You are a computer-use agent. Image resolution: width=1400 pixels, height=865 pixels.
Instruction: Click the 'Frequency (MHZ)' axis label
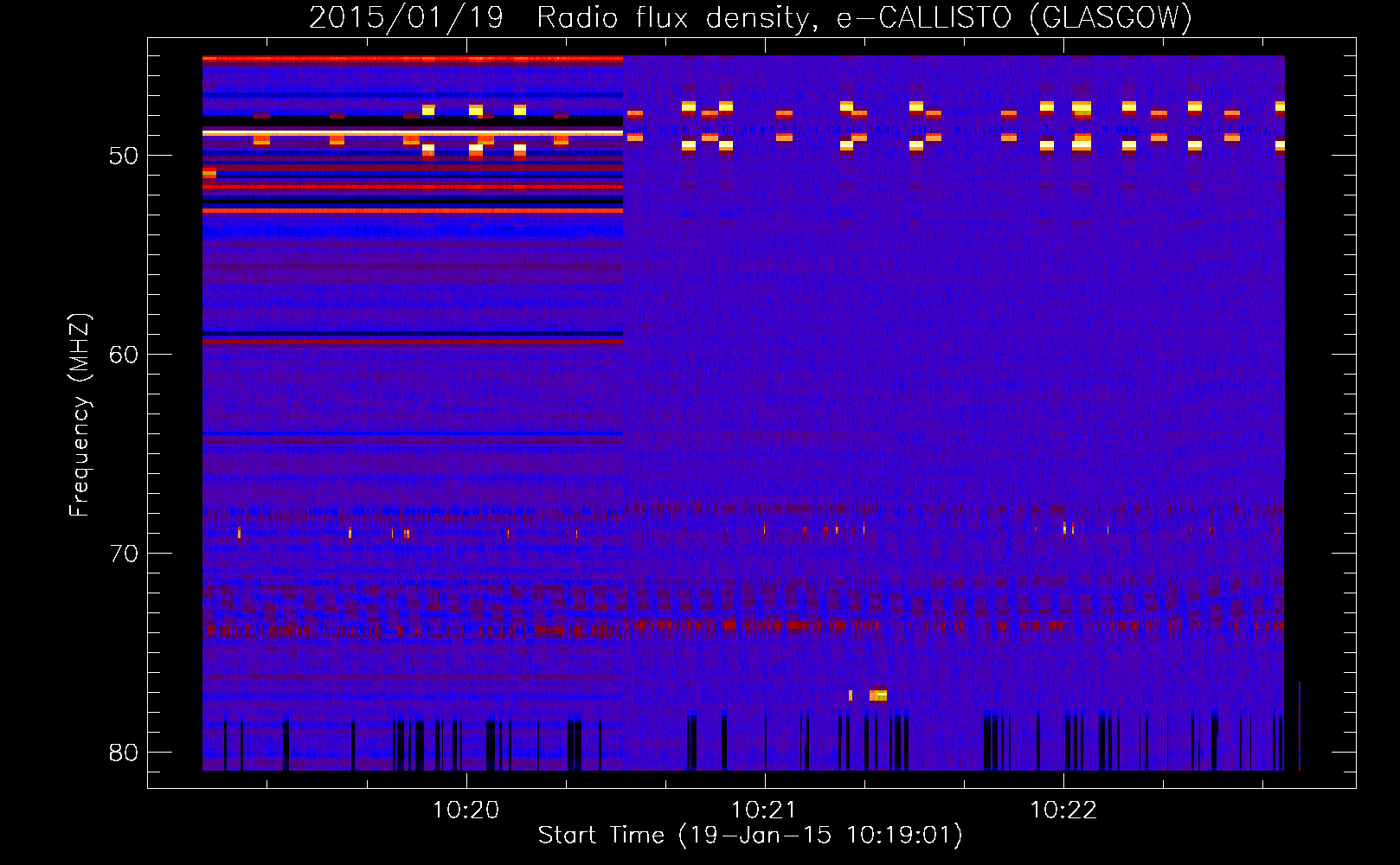tap(80, 415)
